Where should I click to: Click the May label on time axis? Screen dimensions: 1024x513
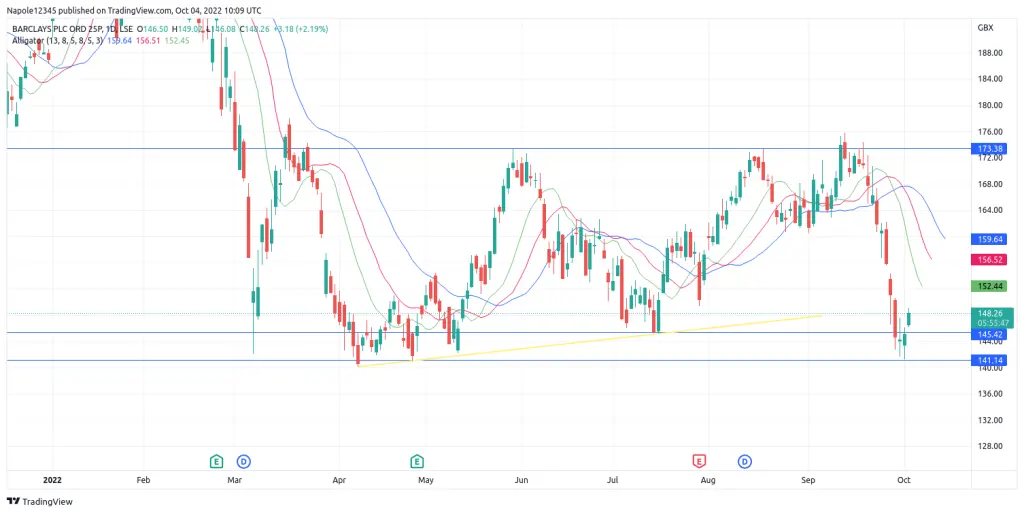coord(425,480)
